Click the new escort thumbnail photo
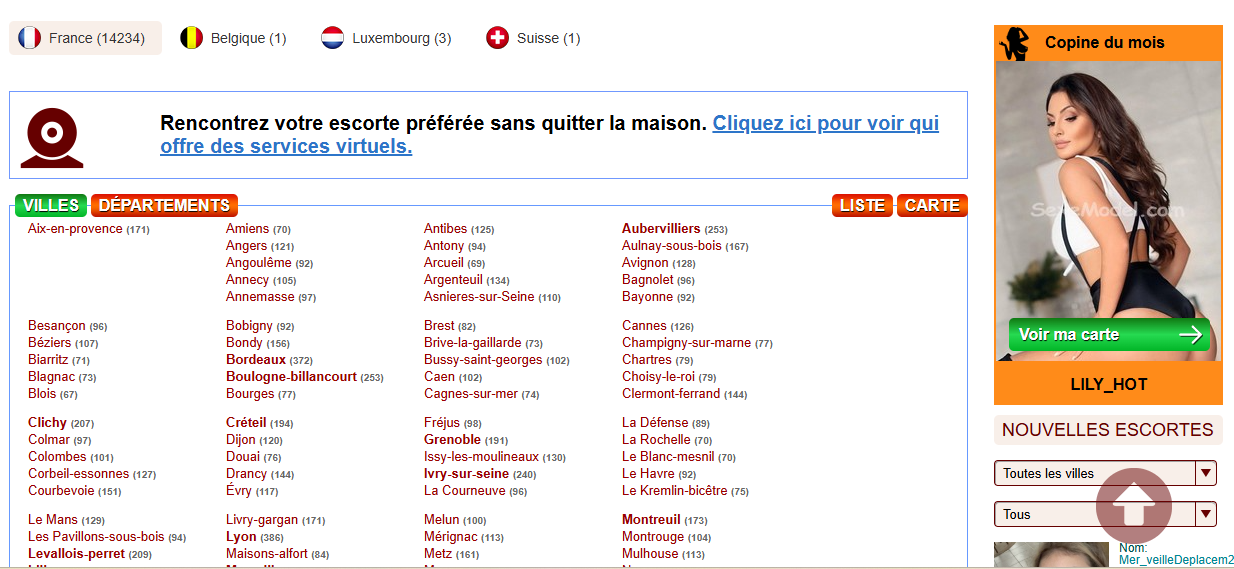 click(1051, 556)
